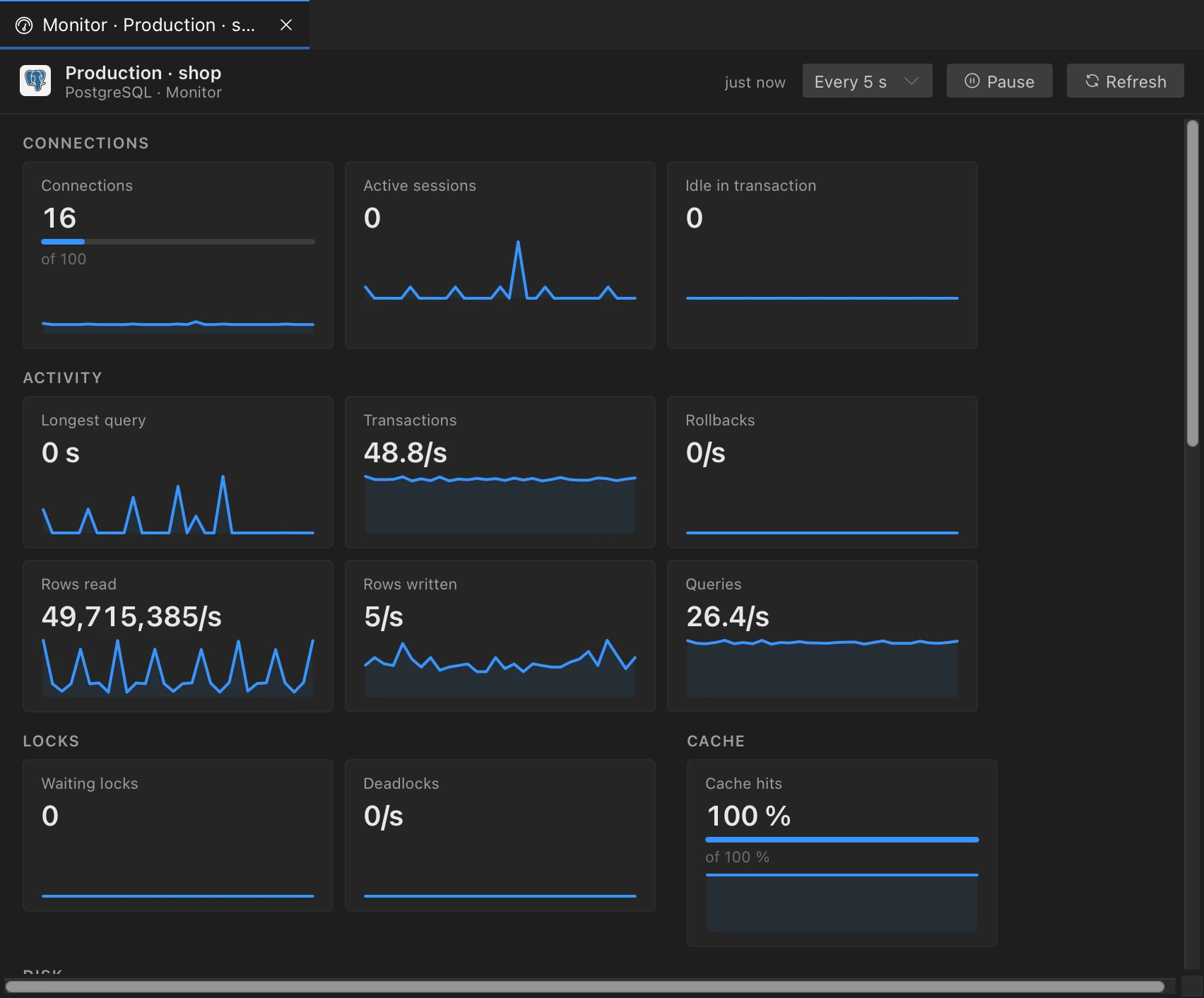Click the horizontal scrollbar at the bottom
1204x998 pixels.
pos(585,986)
